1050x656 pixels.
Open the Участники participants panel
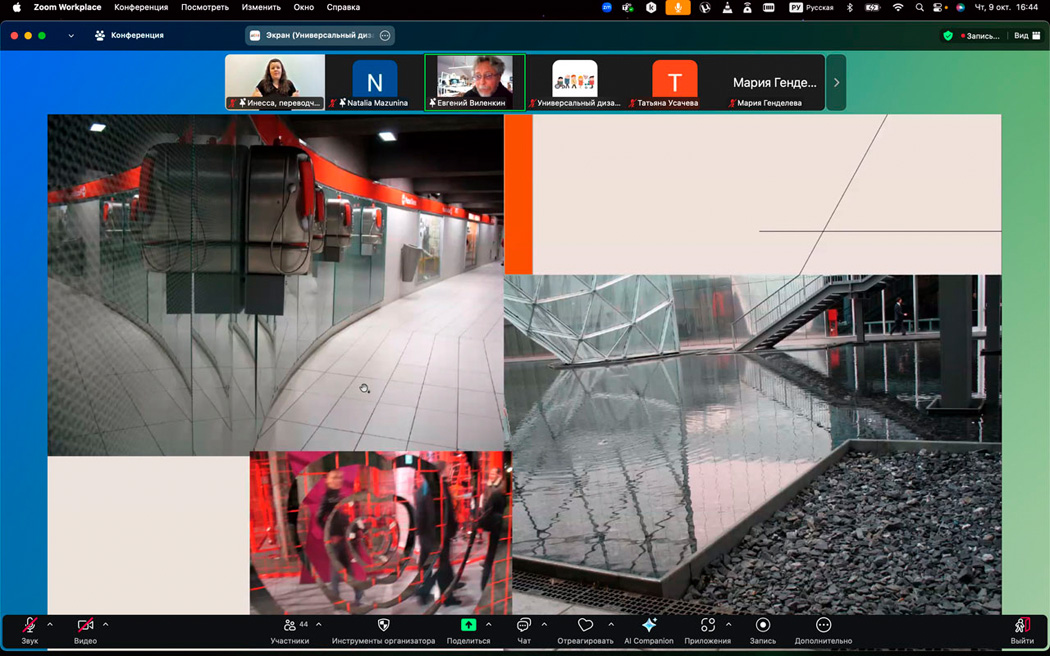click(x=289, y=630)
